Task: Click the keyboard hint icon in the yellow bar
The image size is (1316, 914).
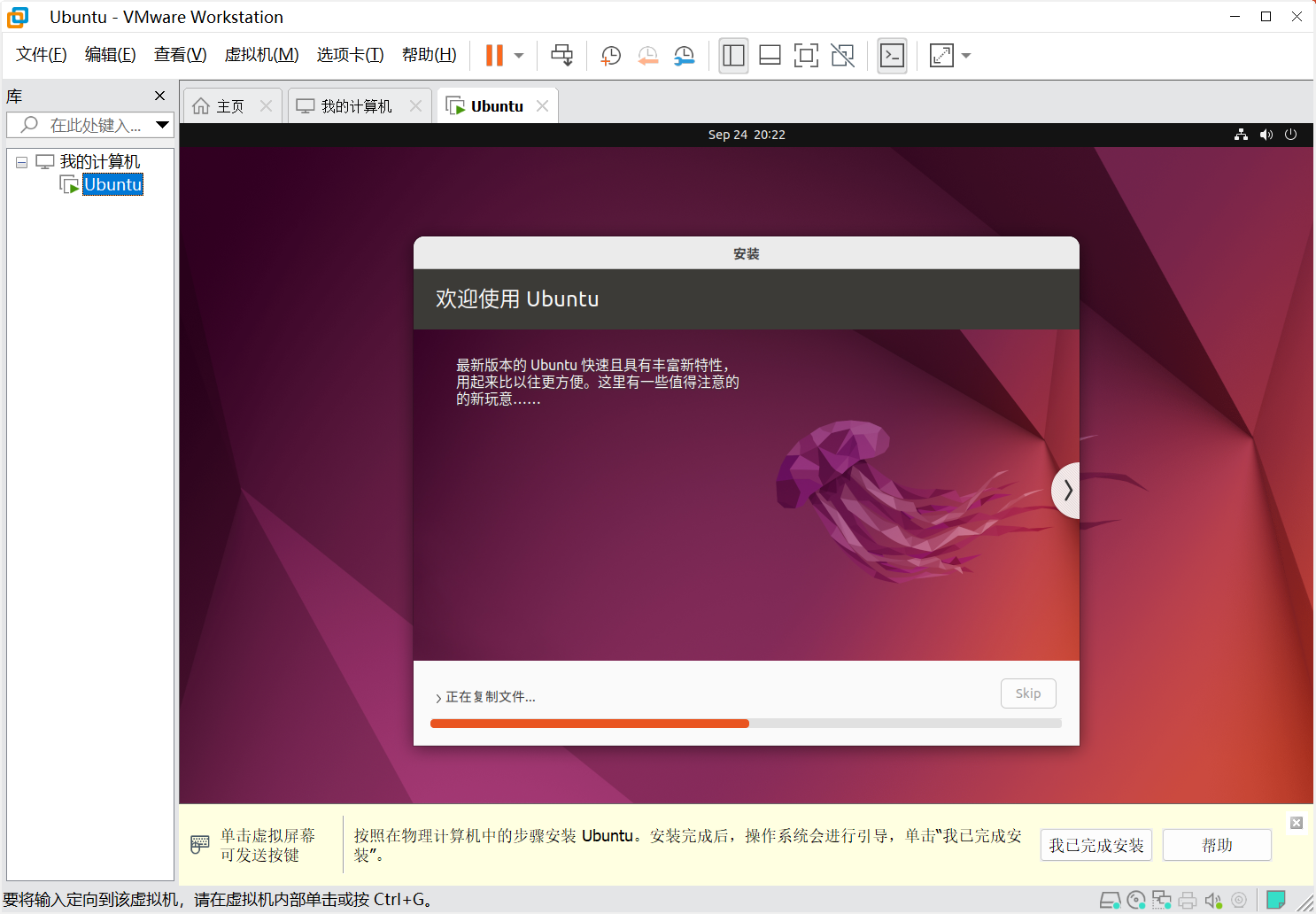Action: point(200,845)
